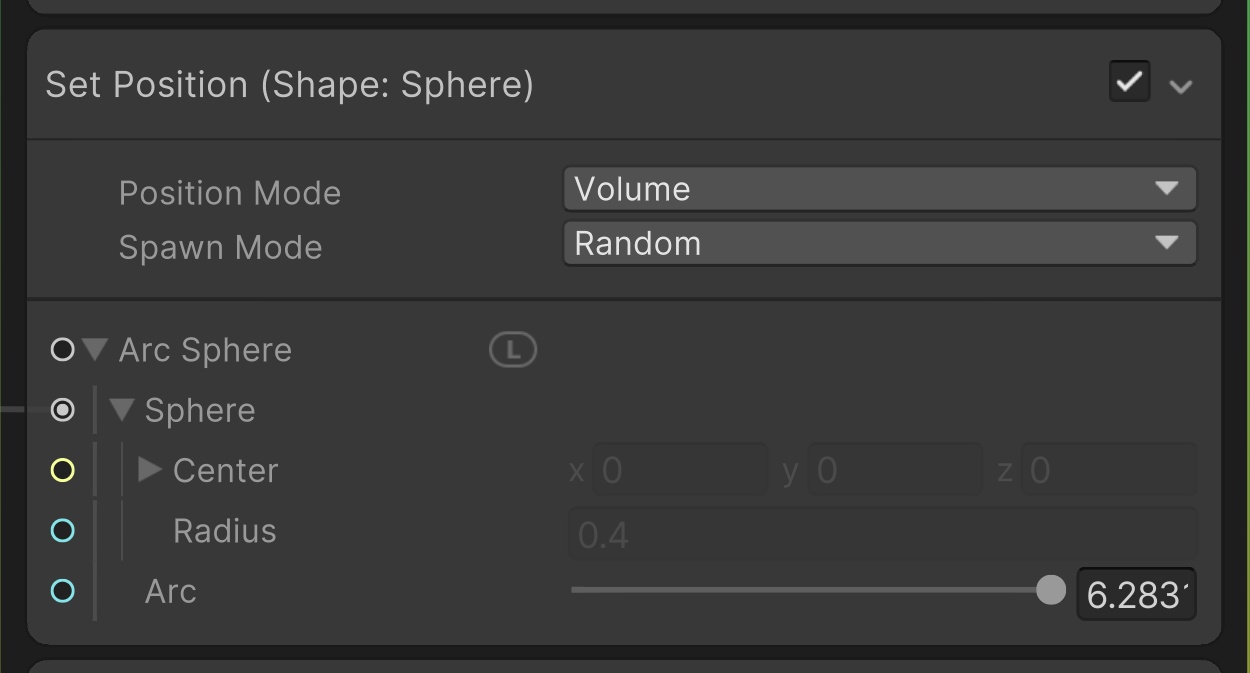Select the Set Position (Shape: Sphere) title
The width and height of the screenshot is (1250, 673).
click(290, 85)
